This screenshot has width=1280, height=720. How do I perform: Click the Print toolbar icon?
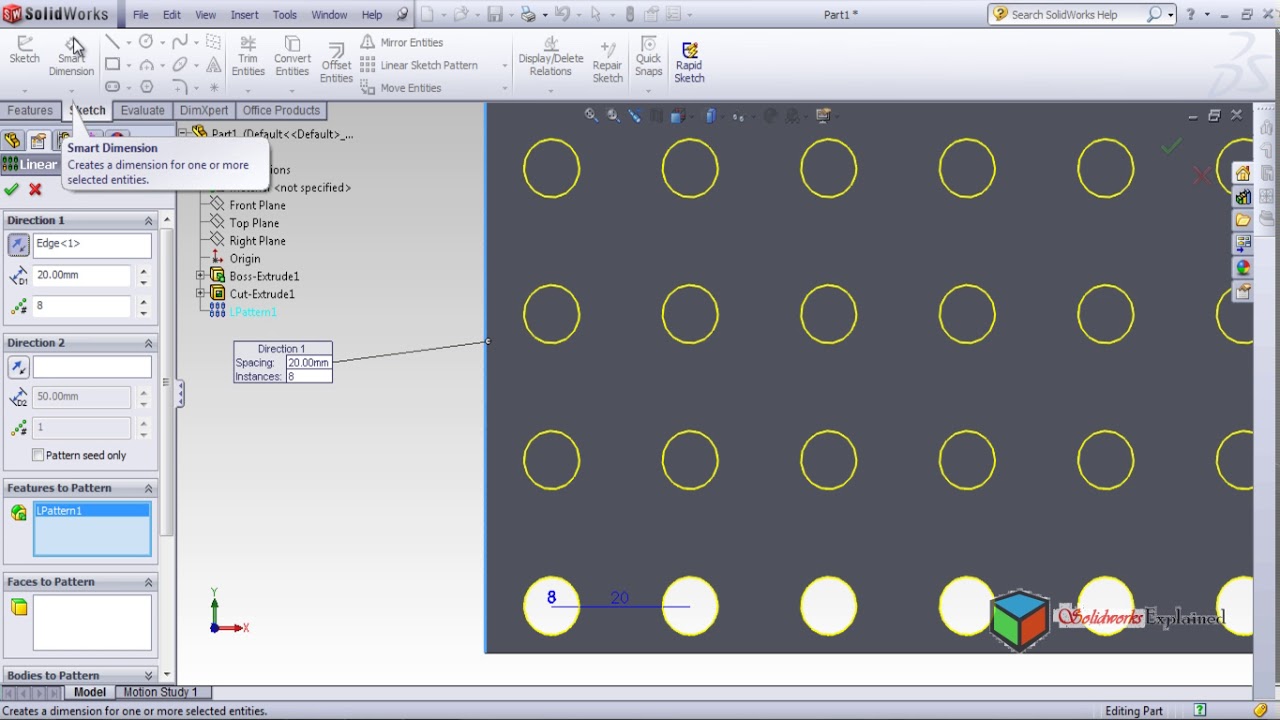pos(528,14)
